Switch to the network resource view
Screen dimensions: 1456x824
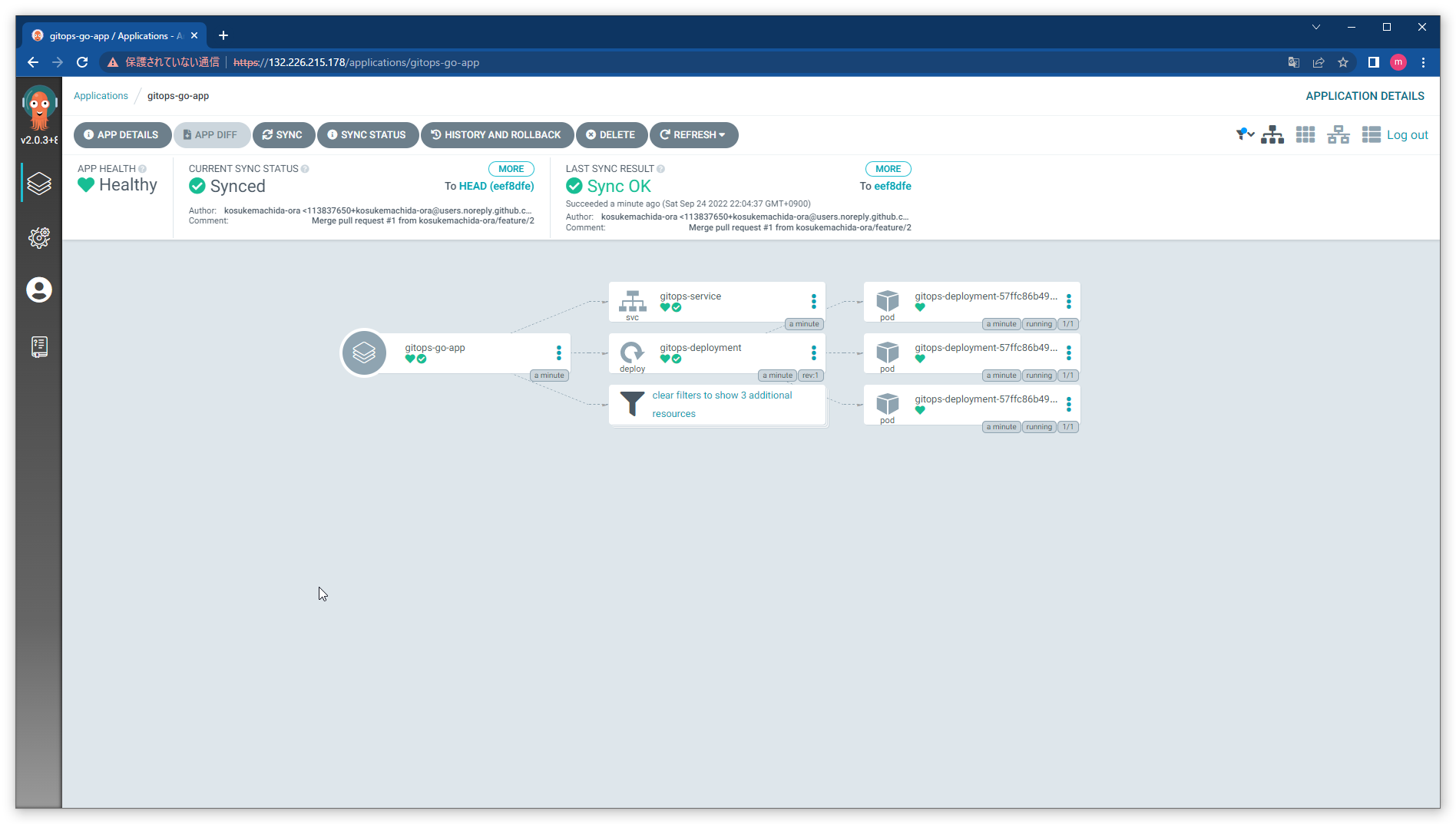1339,134
